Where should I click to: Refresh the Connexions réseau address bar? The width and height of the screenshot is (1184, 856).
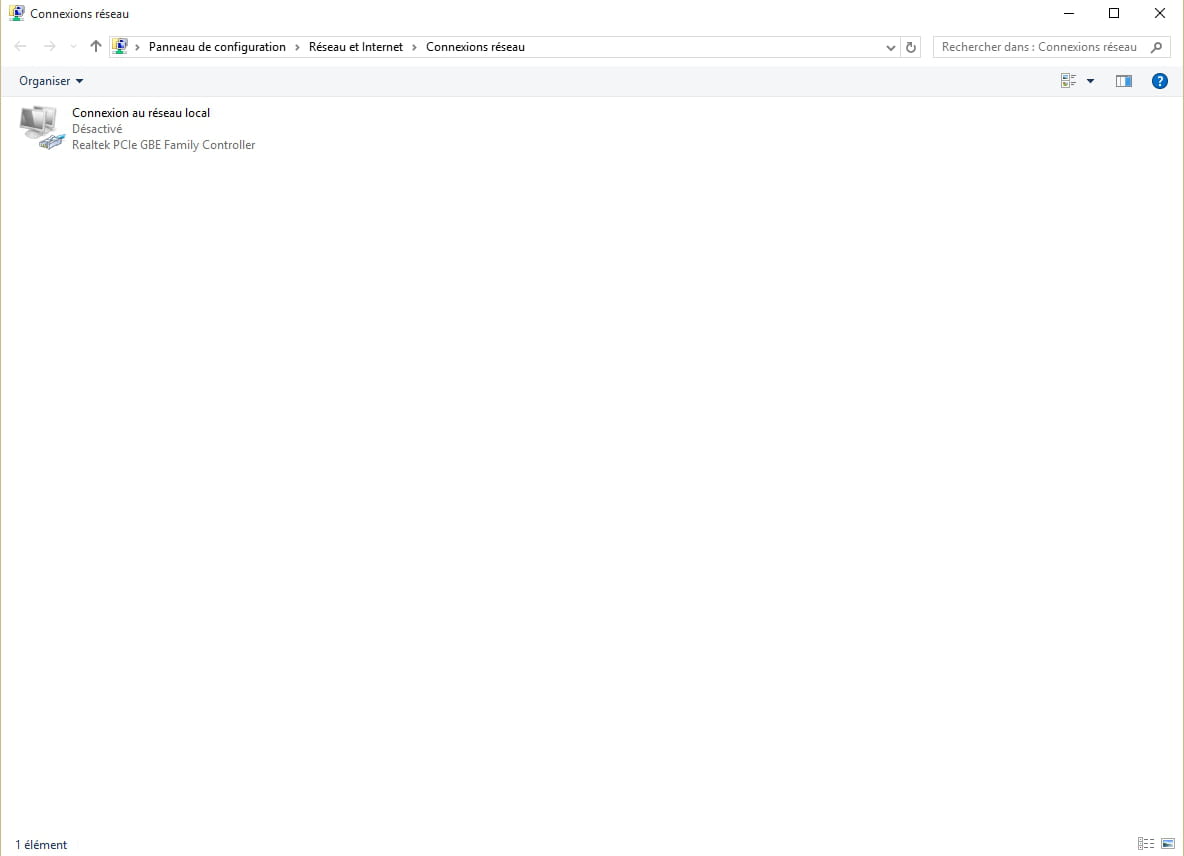pos(910,47)
